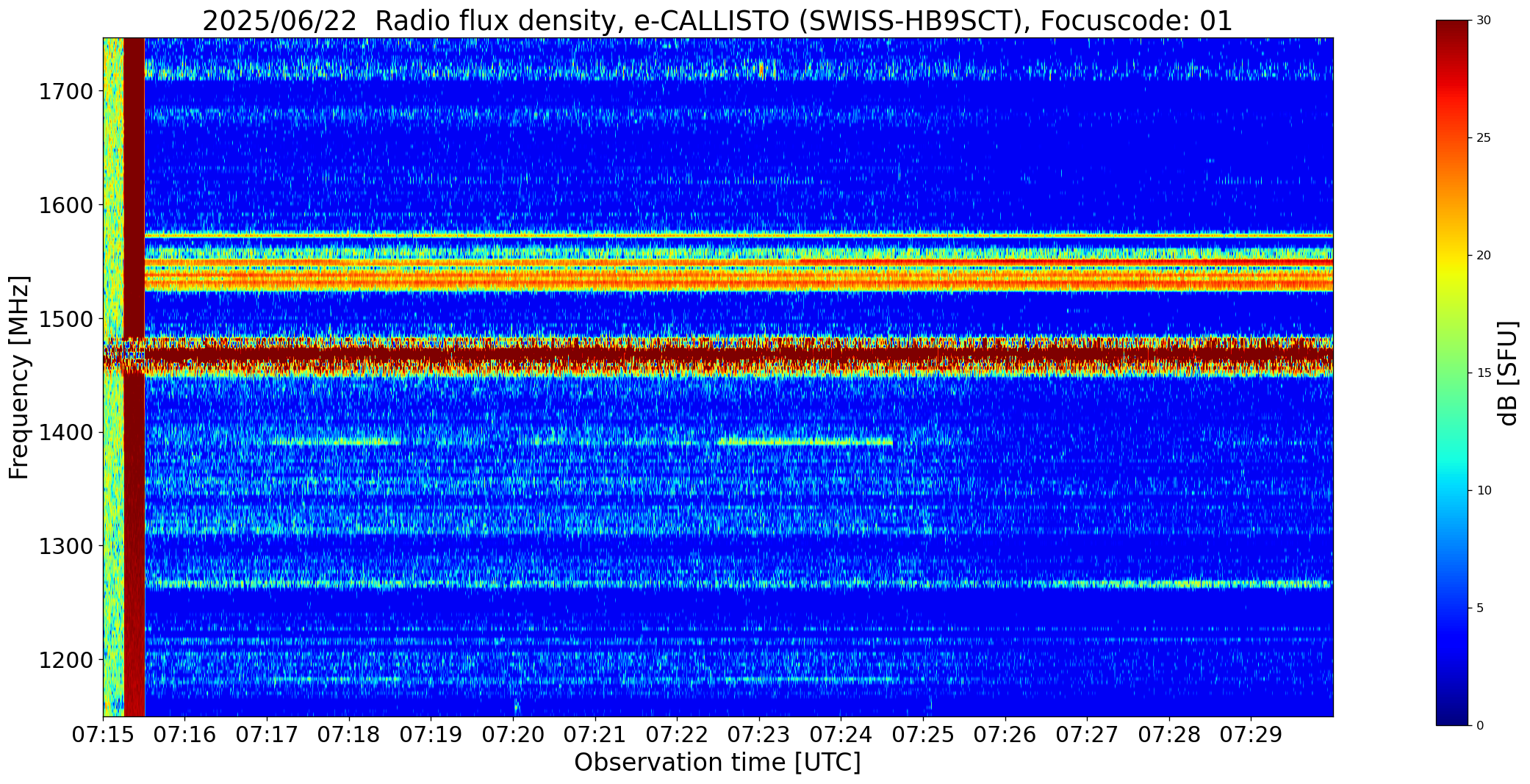The height and width of the screenshot is (784, 1530).
Task: Click the 07:21 time tick label
Action: click(595, 735)
